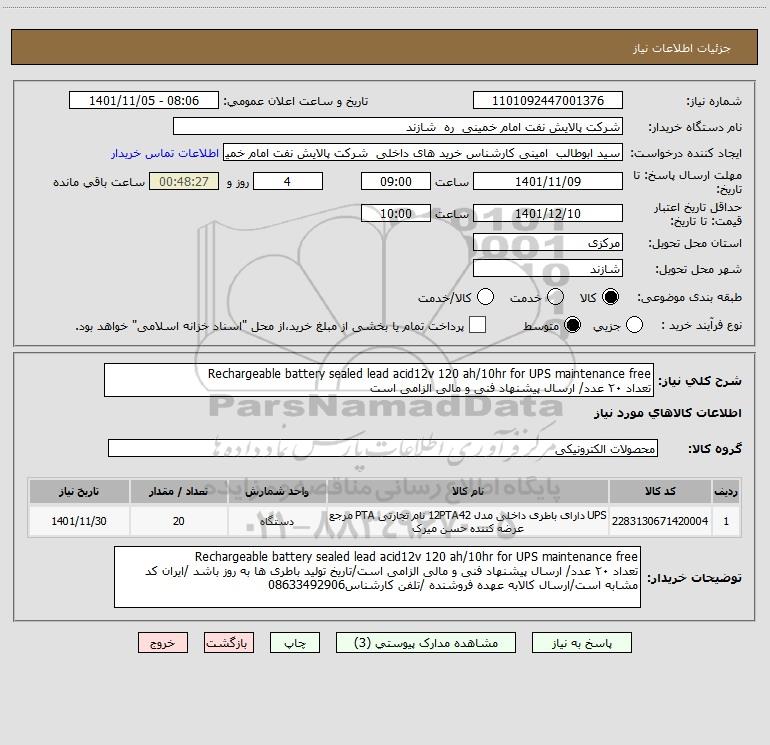Click the general need description text box

coord(379,380)
